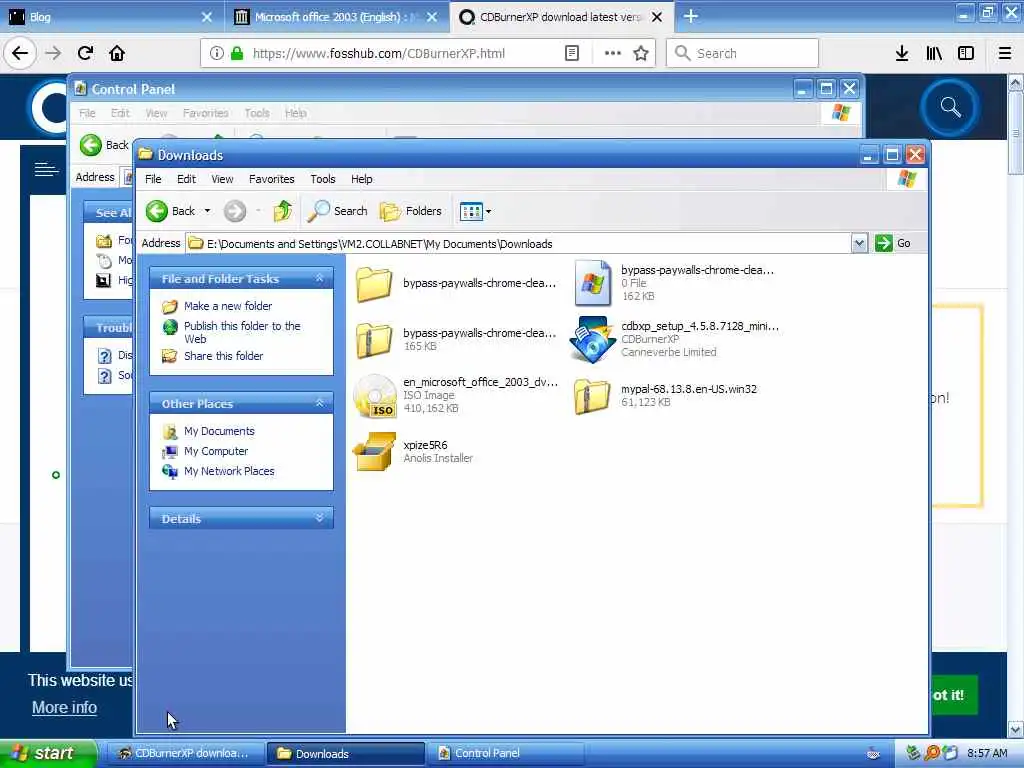Screen dimensions: 1024x768
Task: Select the cdbxp_setup CDBurnerXP installer icon
Action: tap(592, 339)
